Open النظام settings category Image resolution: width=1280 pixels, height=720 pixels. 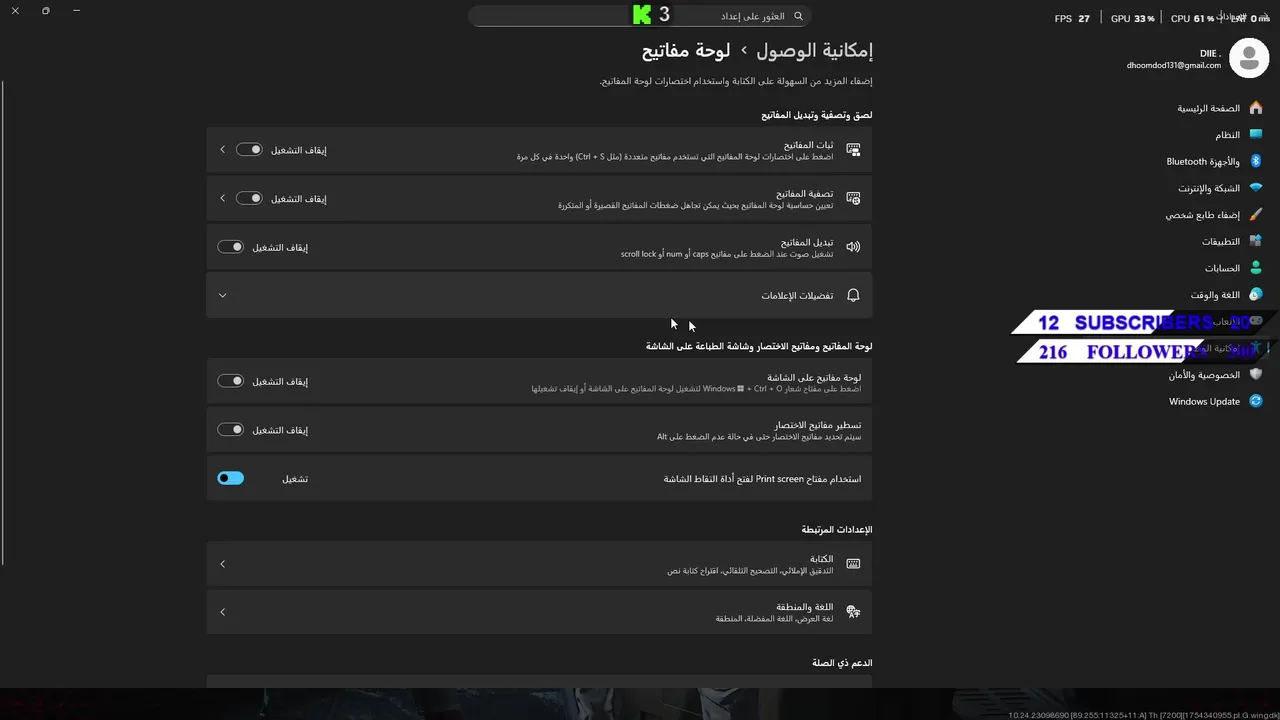tap(1227, 135)
